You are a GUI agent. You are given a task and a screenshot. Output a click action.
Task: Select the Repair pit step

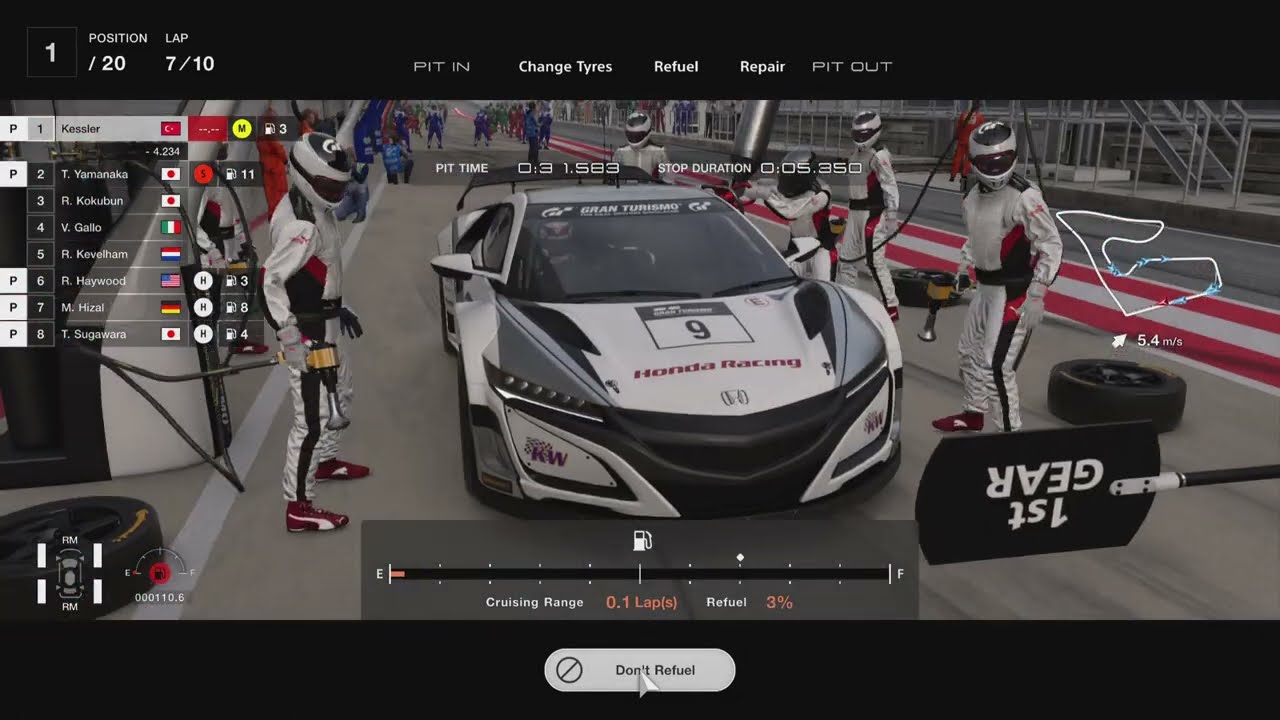[762, 67]
